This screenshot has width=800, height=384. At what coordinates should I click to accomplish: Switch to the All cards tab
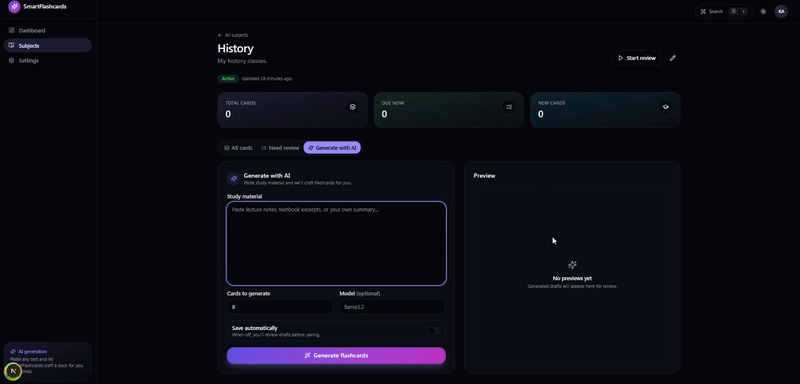pyautogui.click(x=238, y=148)
